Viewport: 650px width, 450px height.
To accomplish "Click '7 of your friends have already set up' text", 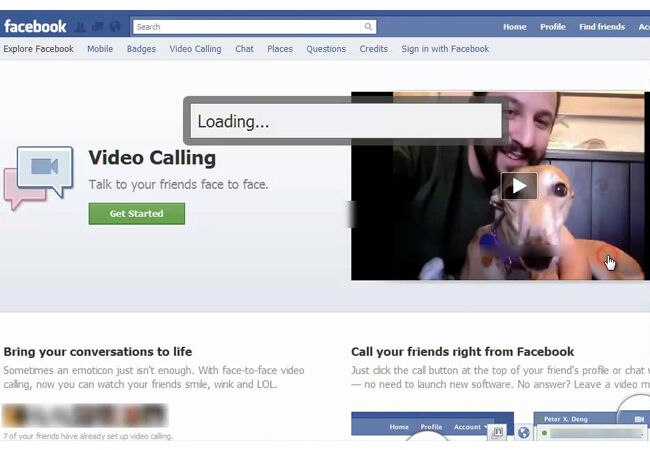I will pyautogui.click(x=87, y=436).
